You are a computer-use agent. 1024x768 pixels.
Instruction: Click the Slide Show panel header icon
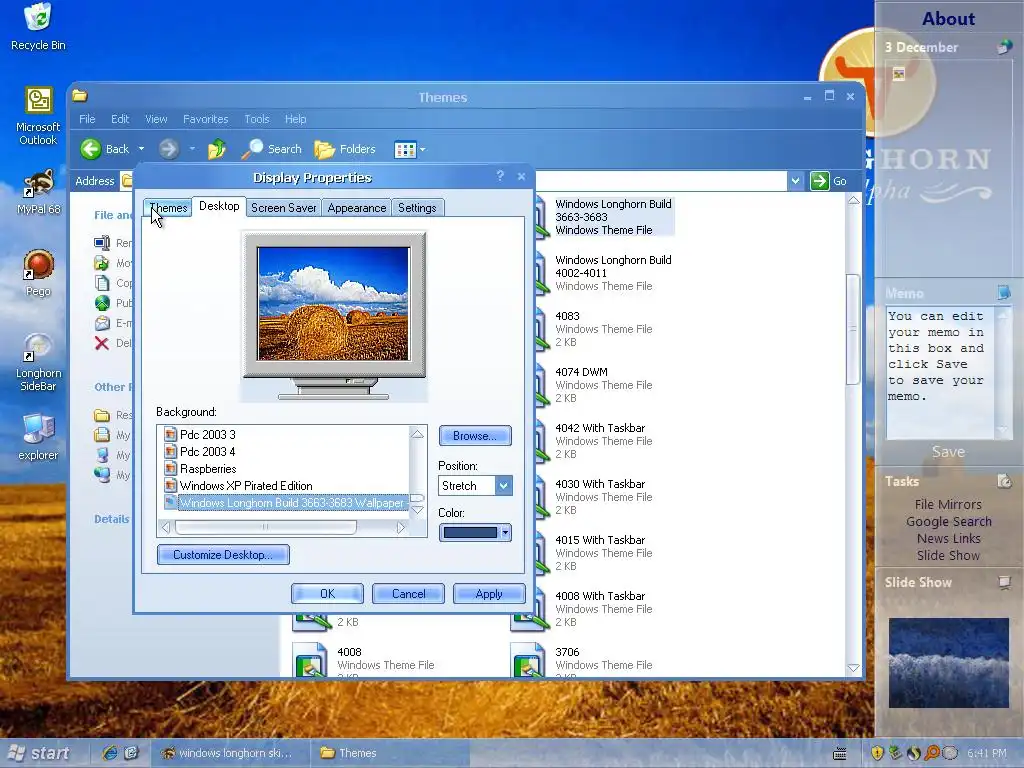(1004, 582)
